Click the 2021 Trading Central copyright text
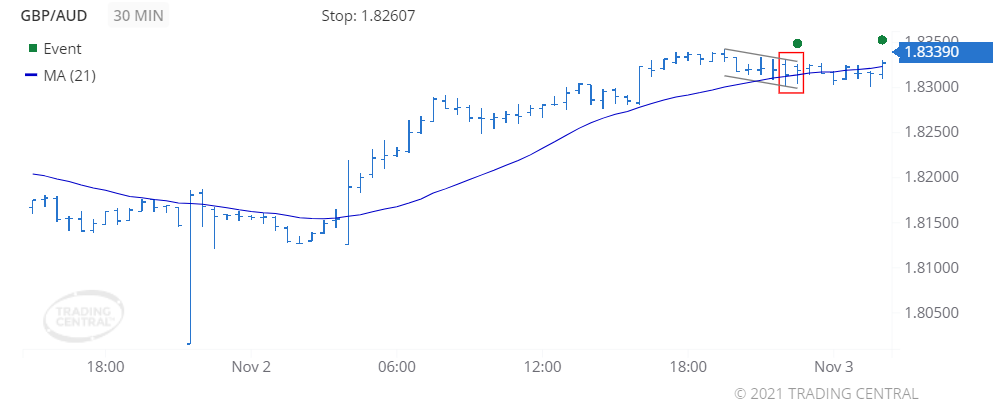 [x=826, y=394]
